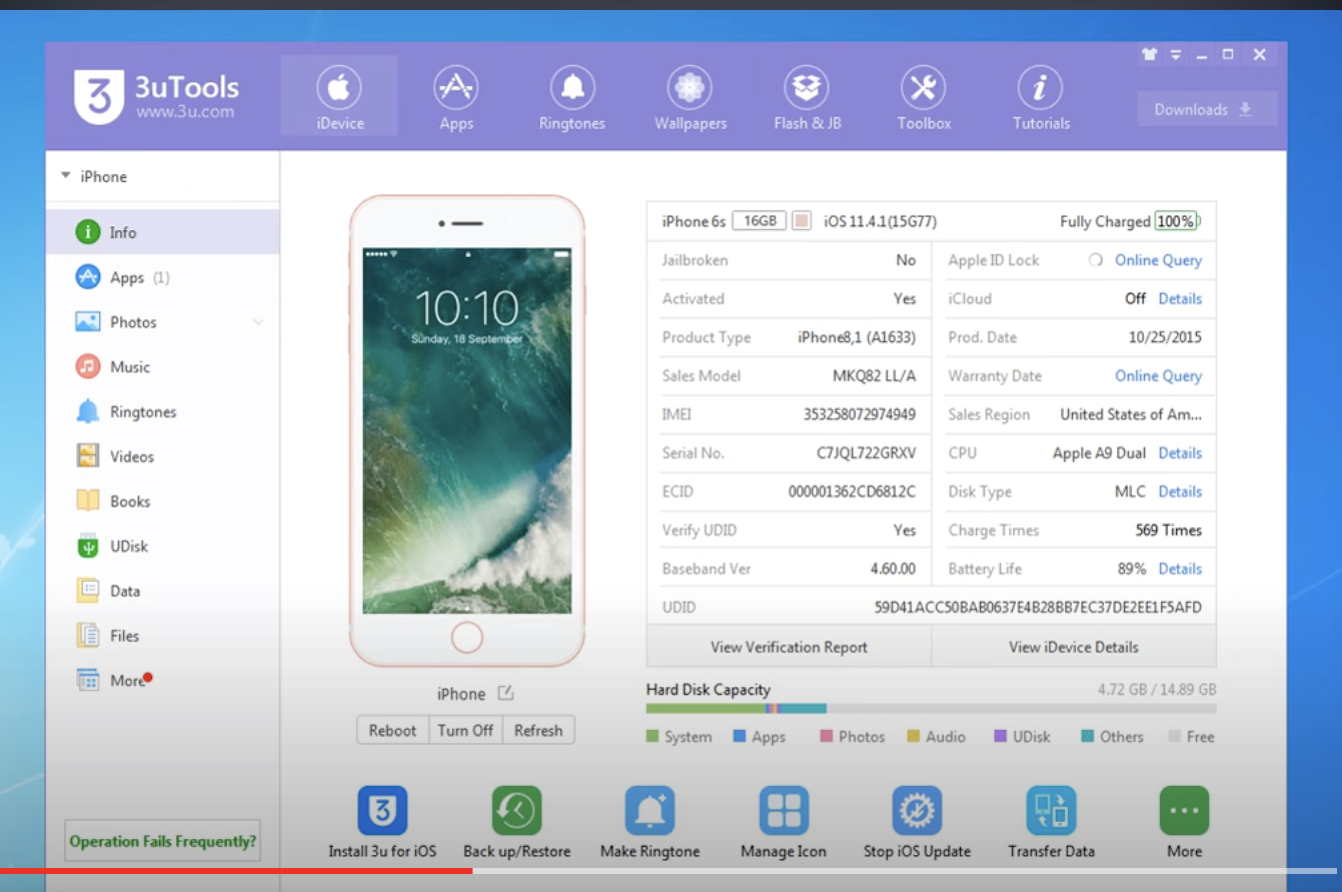Open More in the sidebar
The height and width of the screenshot is (892, 1342).
click(x=162, y=680)
